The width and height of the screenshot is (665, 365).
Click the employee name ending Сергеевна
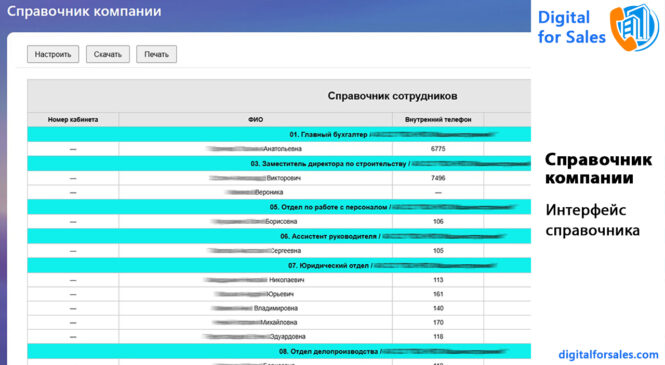coord(254,251)
